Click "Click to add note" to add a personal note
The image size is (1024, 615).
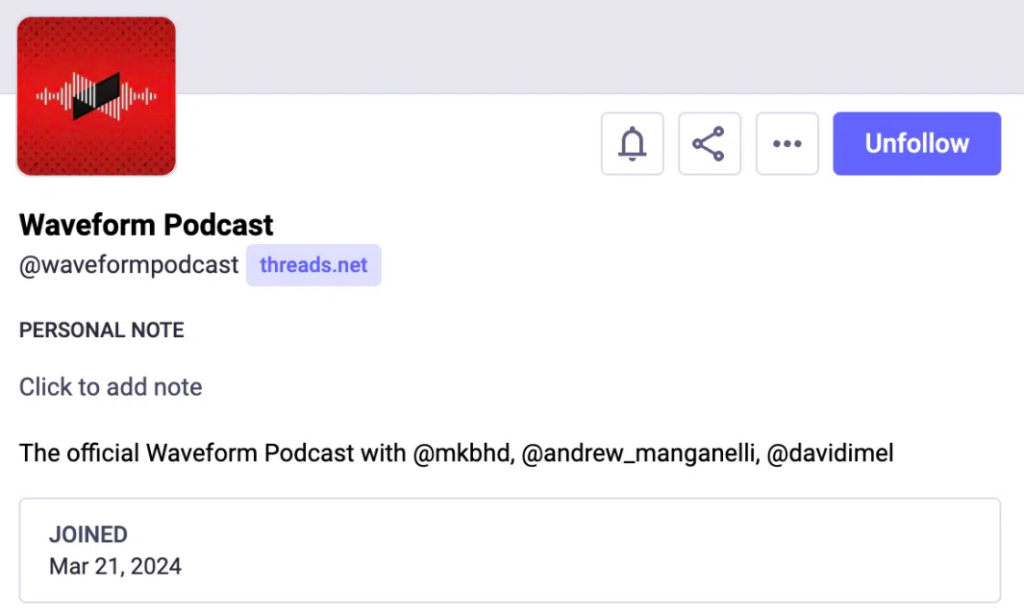pyautogui.click(x=110, y=387)
